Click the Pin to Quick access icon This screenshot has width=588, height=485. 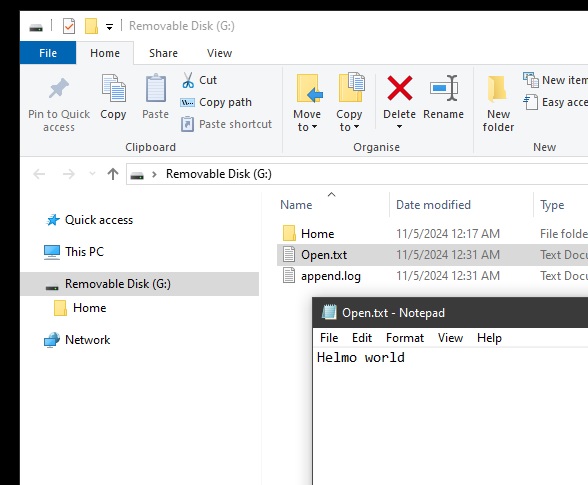pos(59,88)
